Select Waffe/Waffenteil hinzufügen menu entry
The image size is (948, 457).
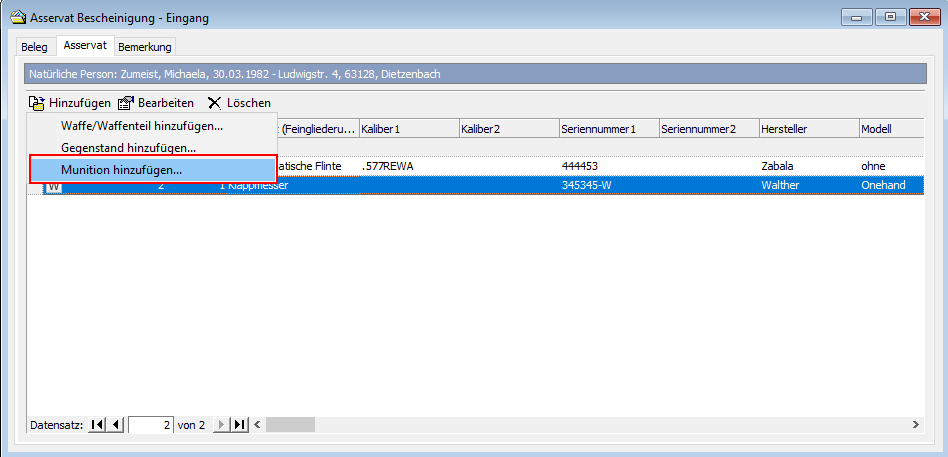[141, 126]
